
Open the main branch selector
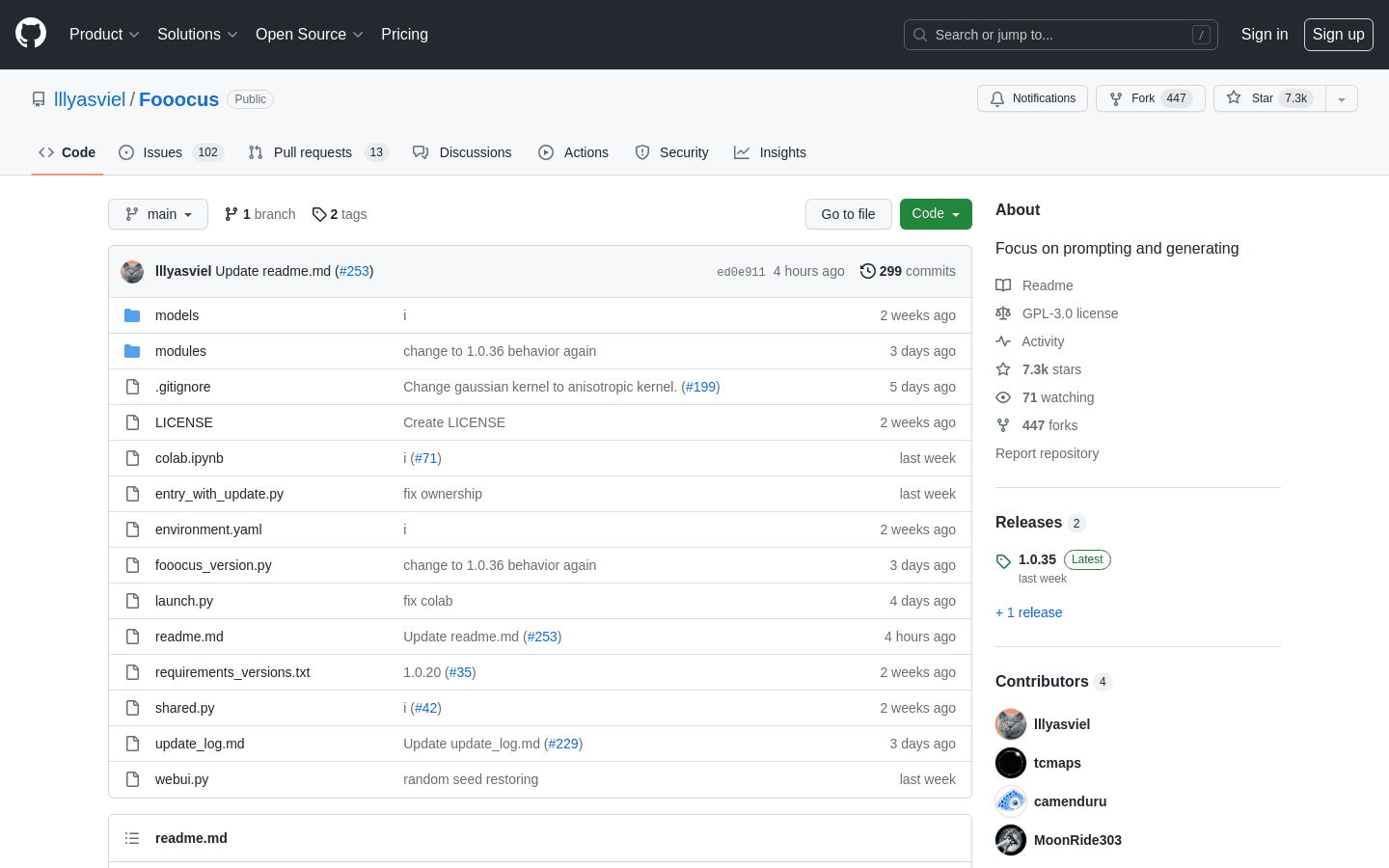(158, 214)
